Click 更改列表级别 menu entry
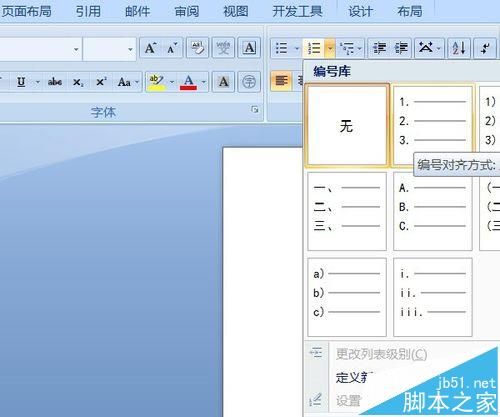The width and height of the screenshot is (500, 417). 381,354
